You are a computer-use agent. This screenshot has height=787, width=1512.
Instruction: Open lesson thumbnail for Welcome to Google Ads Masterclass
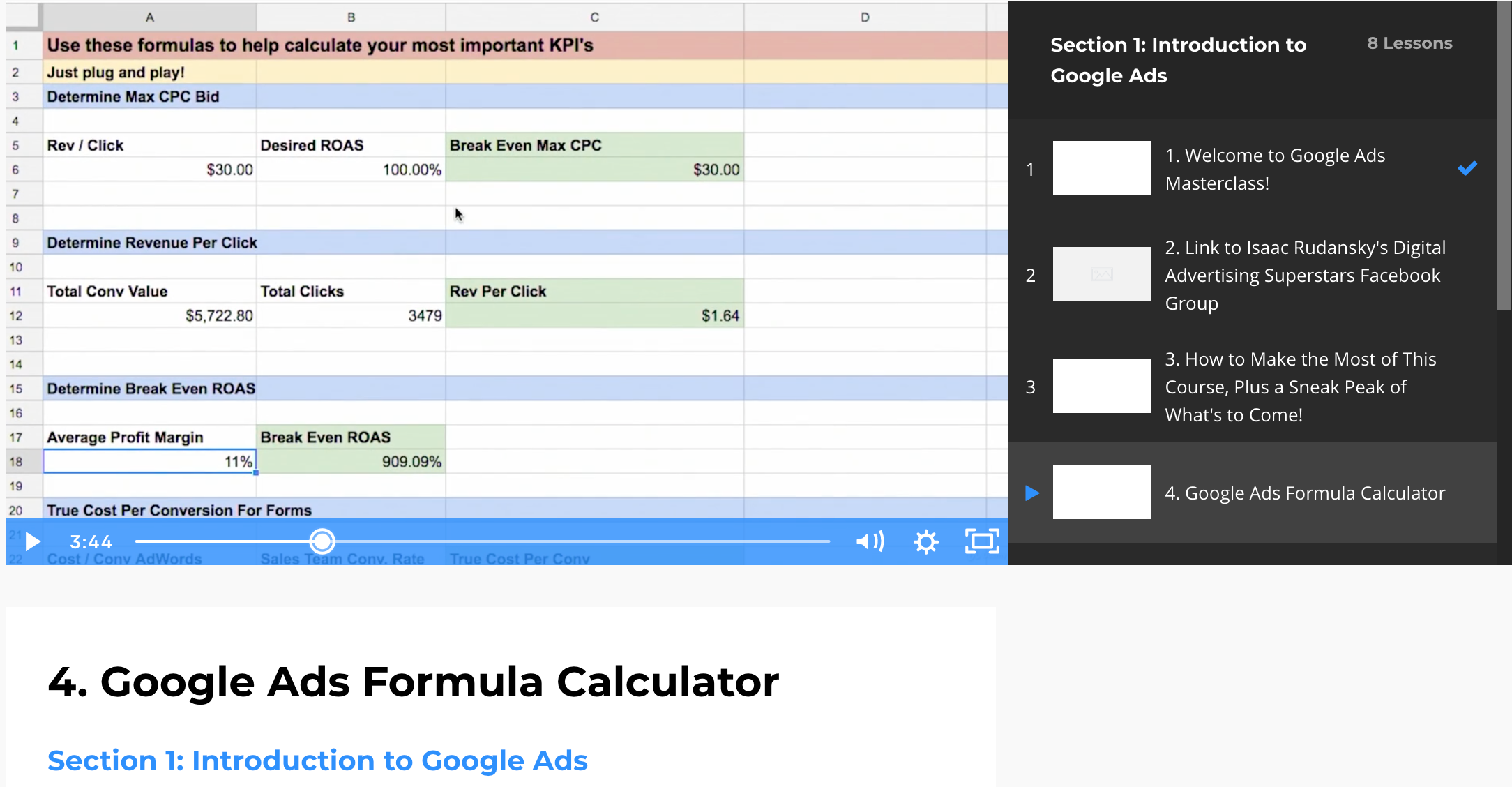pyautogui.click(x=1101, y=168)
